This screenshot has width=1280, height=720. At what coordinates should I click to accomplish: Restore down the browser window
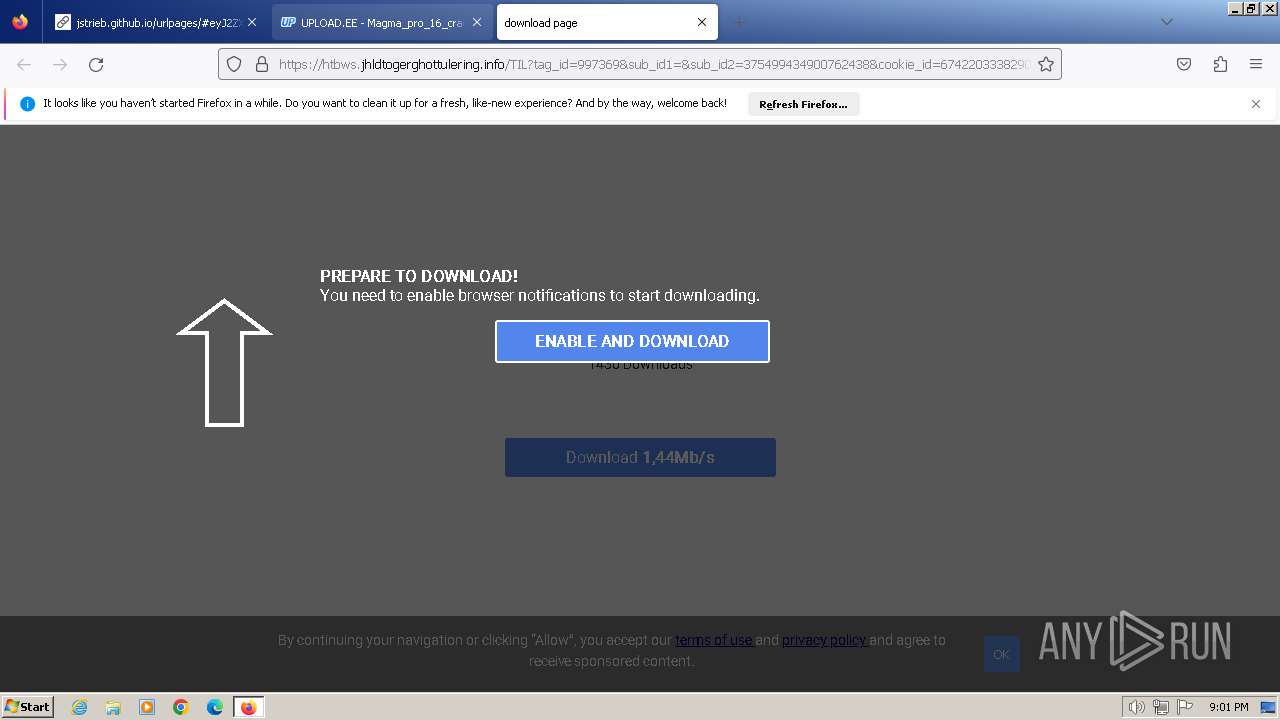[x=1251, y=8]
